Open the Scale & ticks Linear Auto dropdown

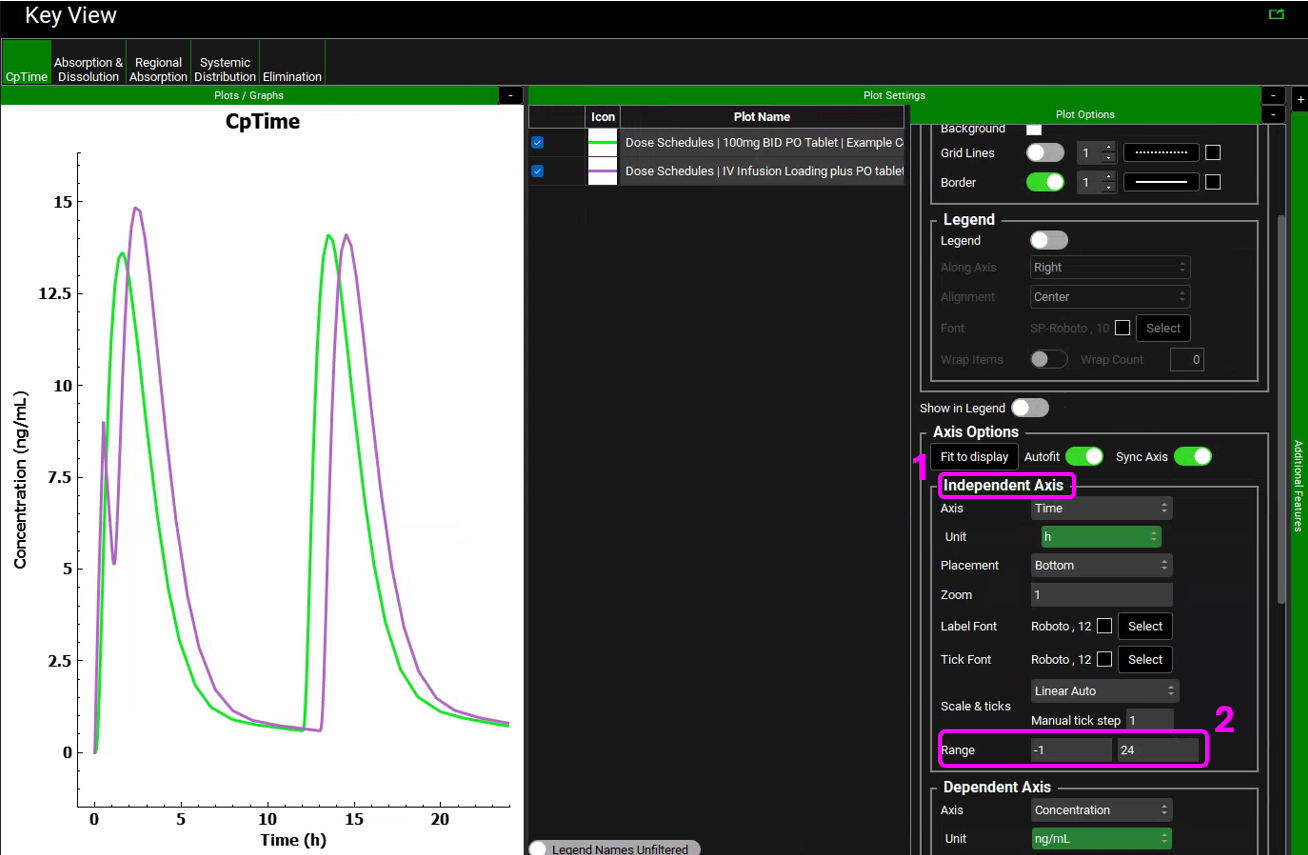coord(1105,691)
